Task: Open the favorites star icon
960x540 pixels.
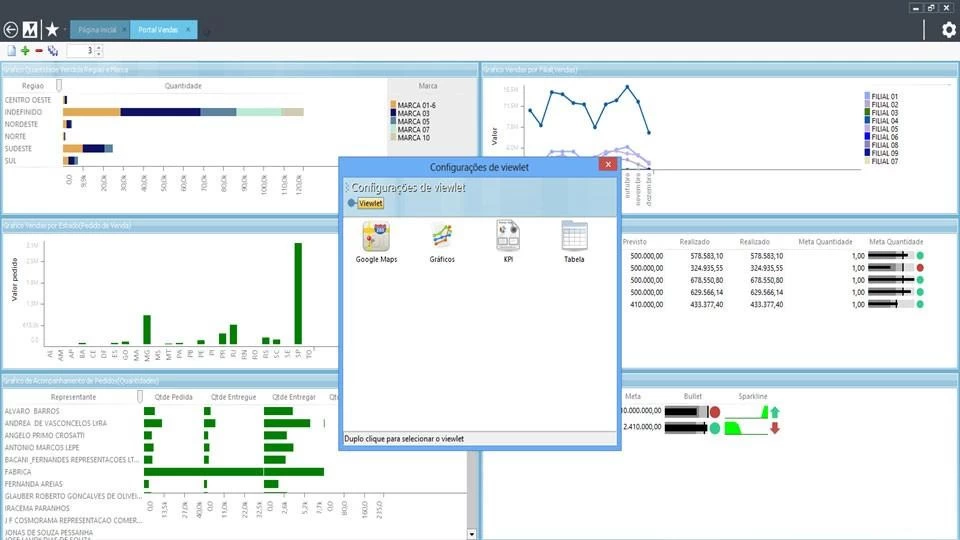Action: click(52, 30)
